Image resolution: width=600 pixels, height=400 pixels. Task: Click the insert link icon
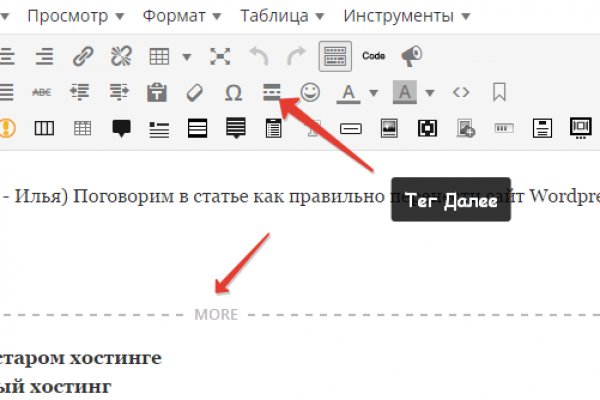84,56
